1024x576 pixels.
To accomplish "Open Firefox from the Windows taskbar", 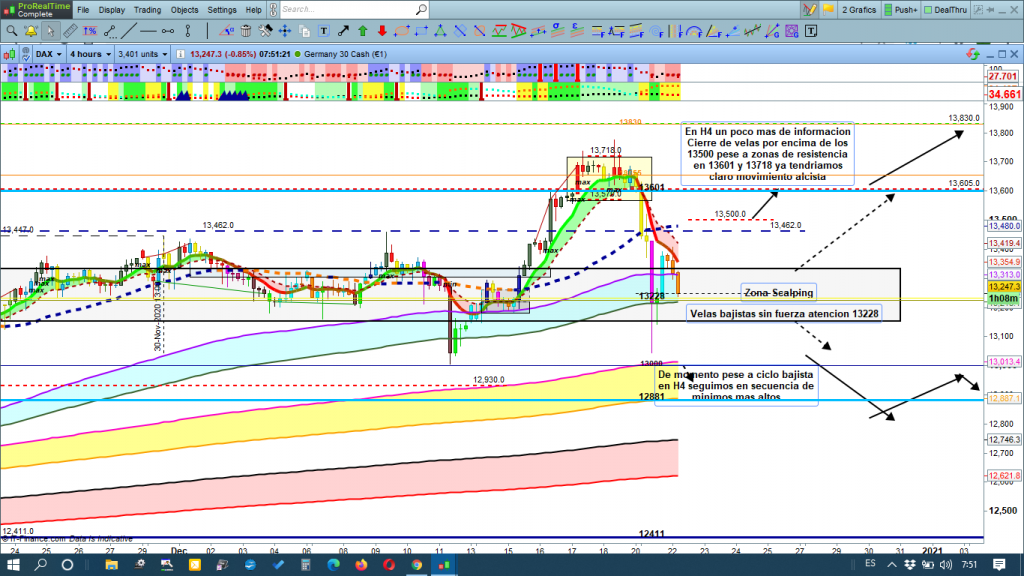I will tap(360, 565).
